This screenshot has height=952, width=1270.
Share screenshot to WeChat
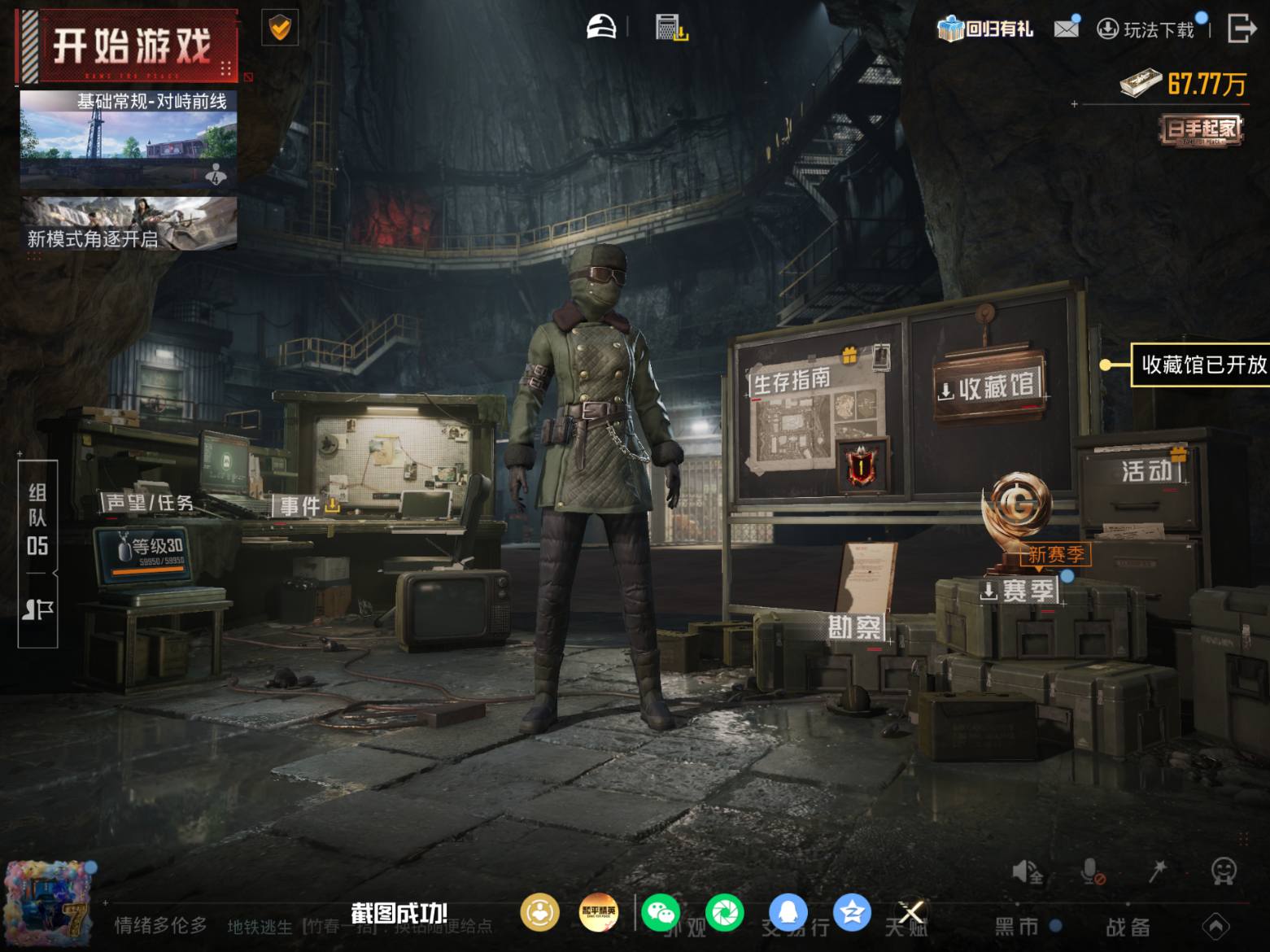[661, 913]
